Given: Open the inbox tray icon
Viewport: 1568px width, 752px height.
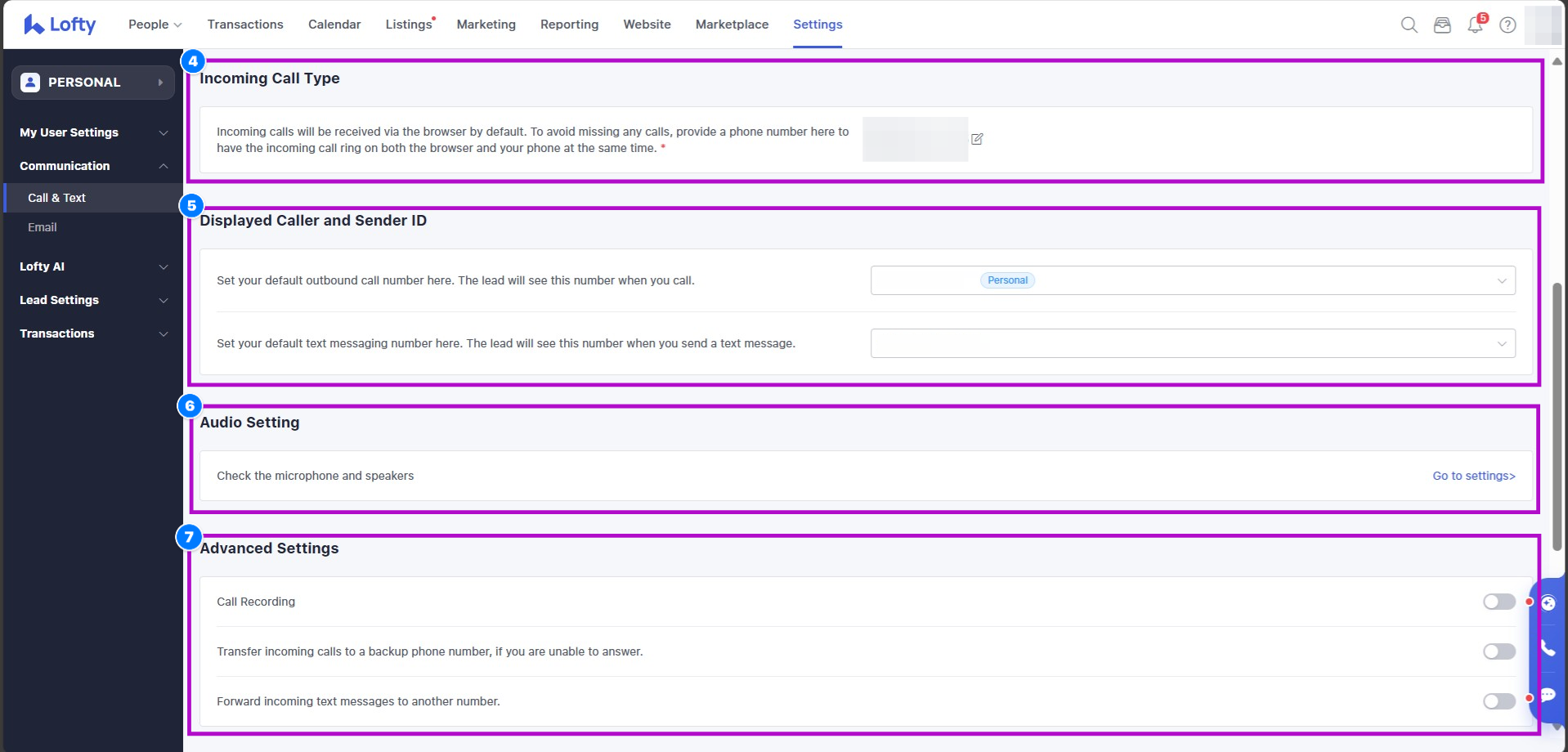Looking at the screenshot, I should pos(1442,25).
